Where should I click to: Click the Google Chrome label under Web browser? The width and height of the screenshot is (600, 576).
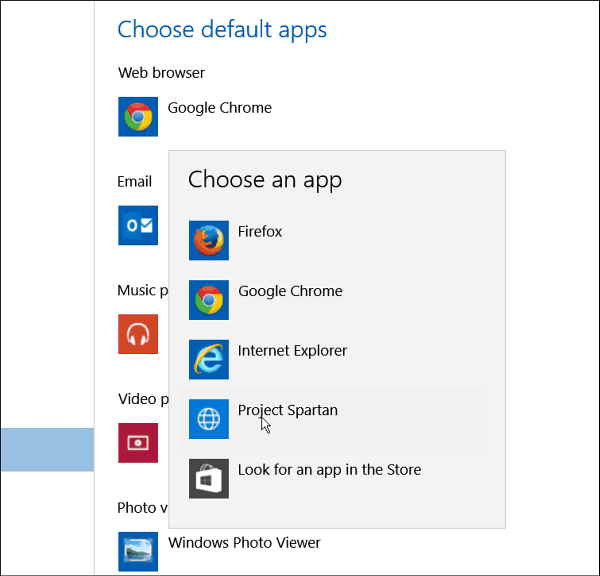tap(220, 108)
